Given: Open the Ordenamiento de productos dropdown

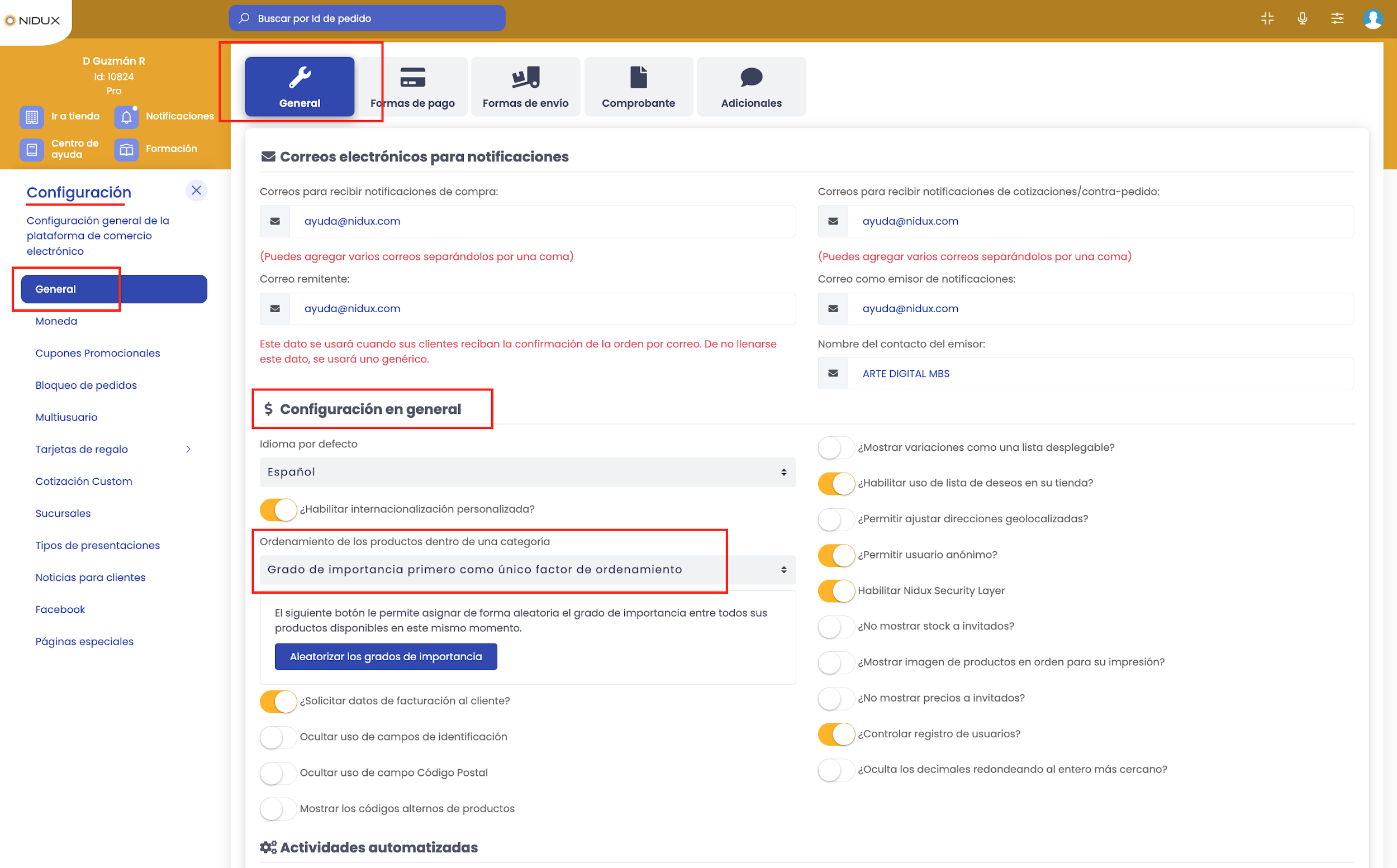Looking at the screenshot, I should pyautogui.click(x=527, y=570).
